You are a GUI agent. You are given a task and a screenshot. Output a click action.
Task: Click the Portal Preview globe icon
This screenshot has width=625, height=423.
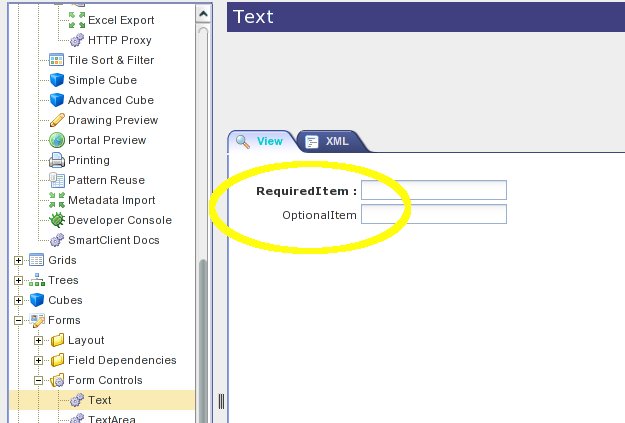pos(57,140)
